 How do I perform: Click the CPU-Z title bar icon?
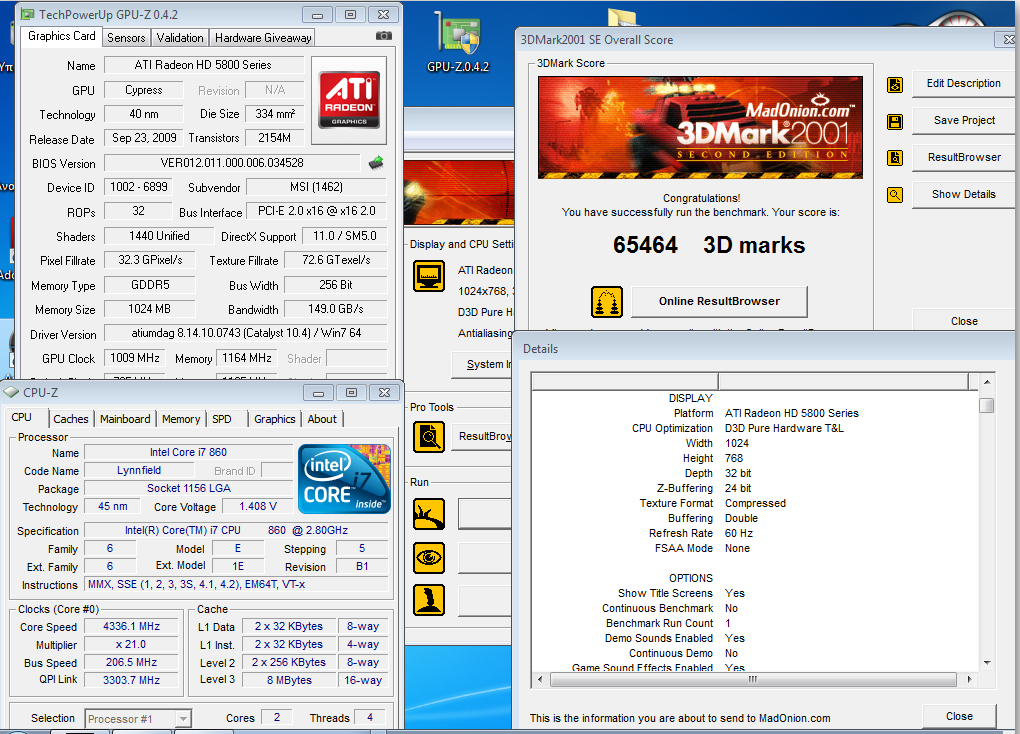pyautogui.click(x=11, y=392)
